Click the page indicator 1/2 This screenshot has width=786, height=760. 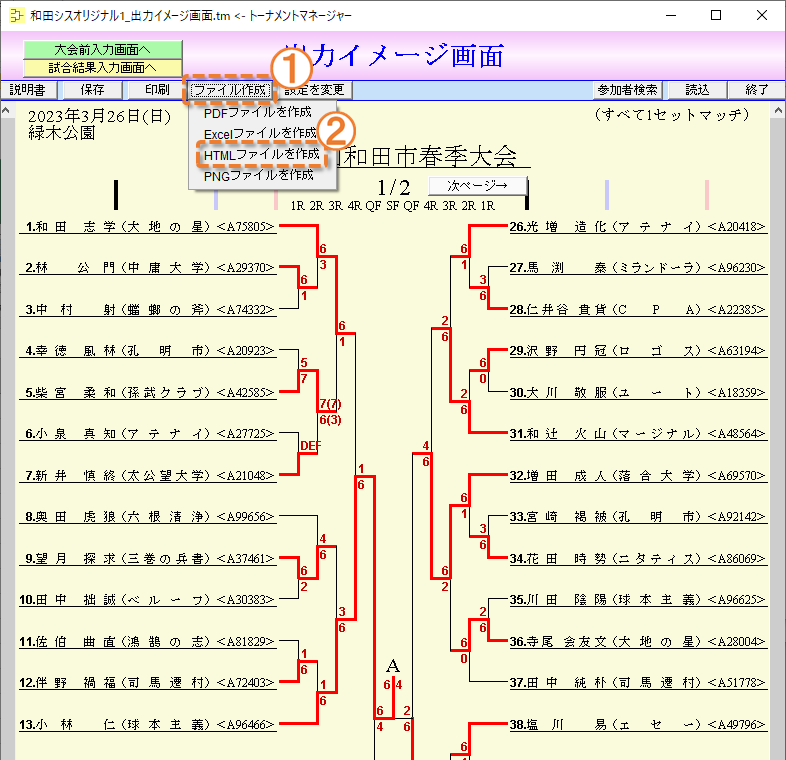click(394, 187)
